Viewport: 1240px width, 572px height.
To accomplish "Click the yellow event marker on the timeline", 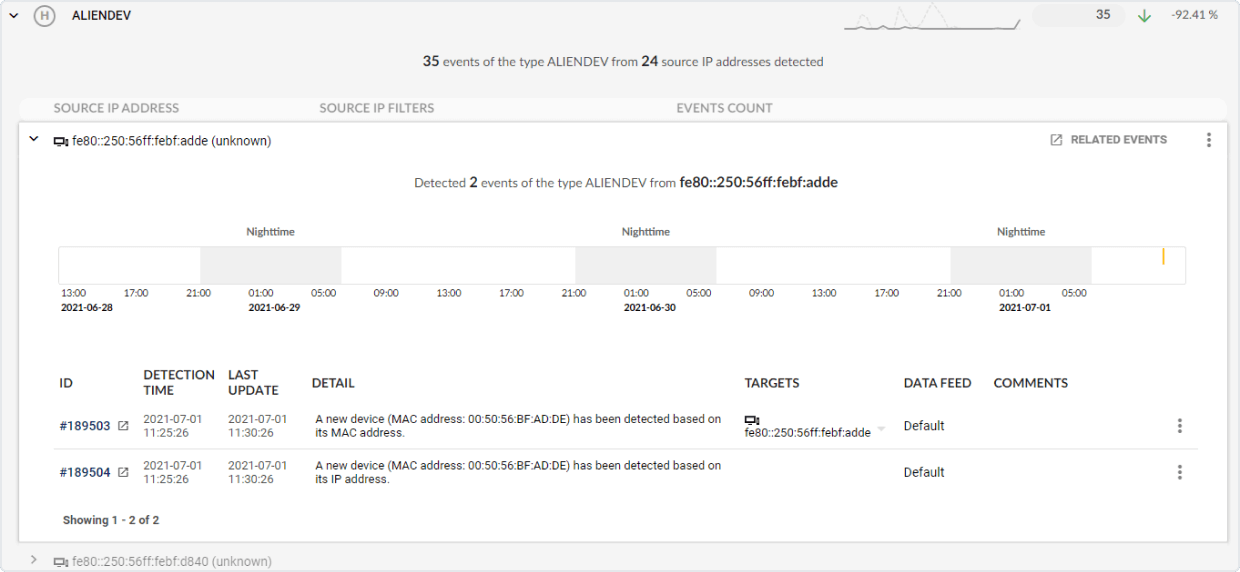I will (x=1163, y=257).
